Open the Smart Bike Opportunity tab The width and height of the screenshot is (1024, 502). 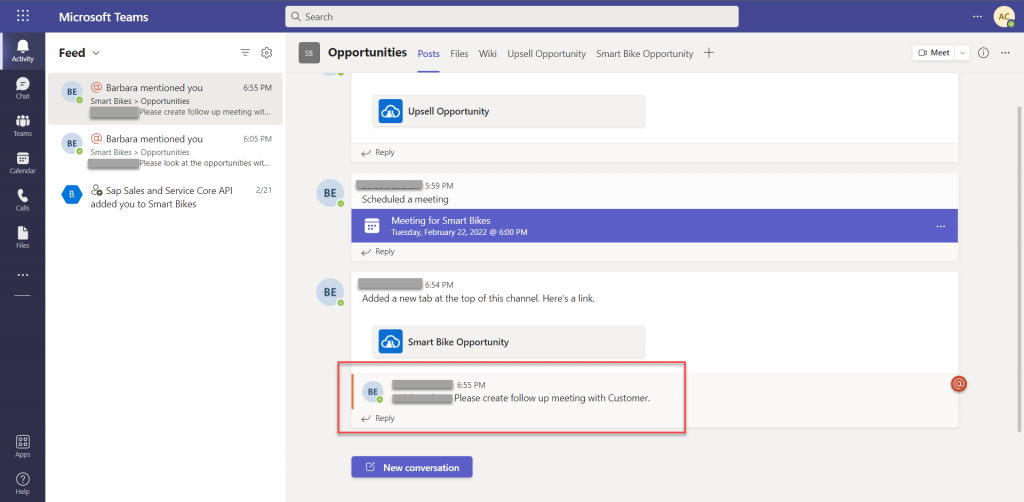[645, 54]
